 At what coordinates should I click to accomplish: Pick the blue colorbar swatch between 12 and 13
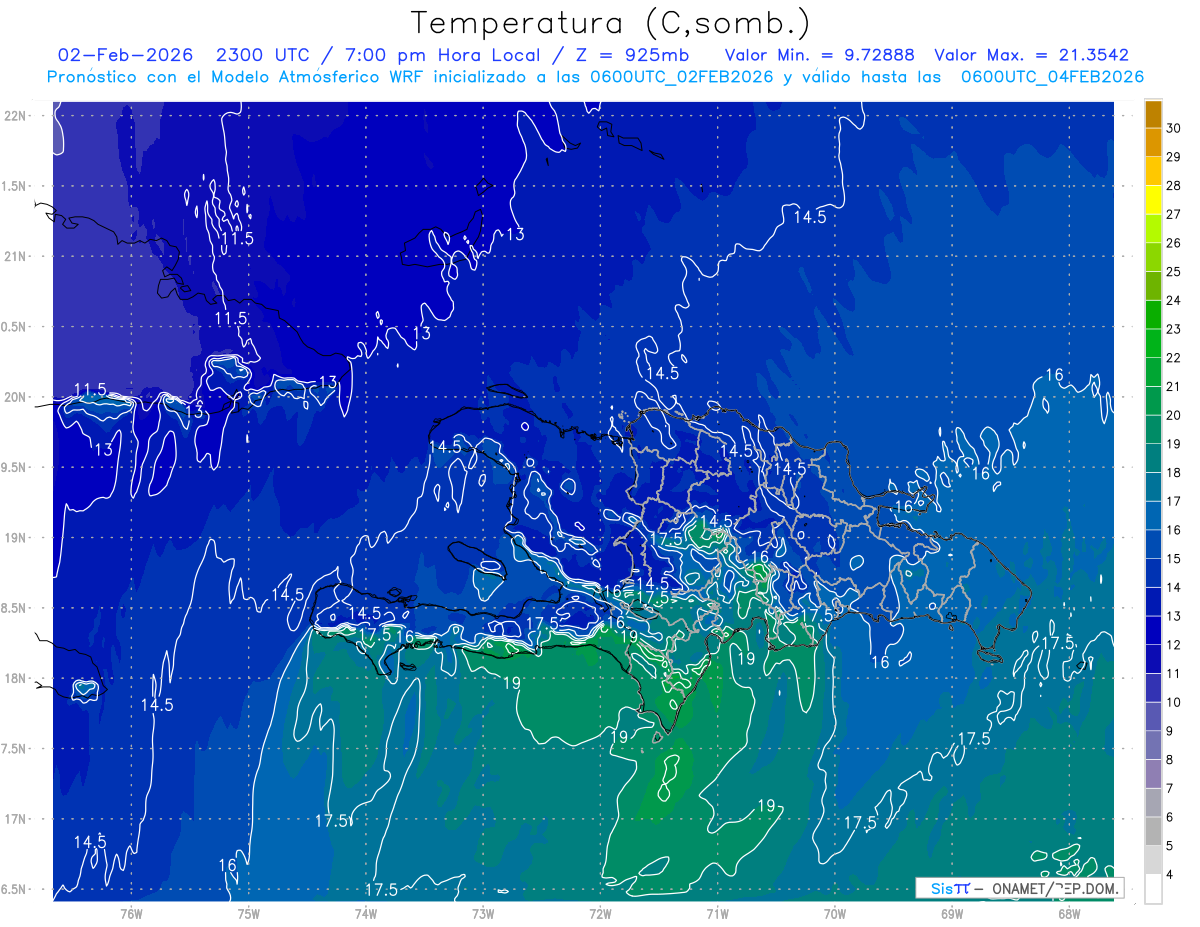[1153, 630]
